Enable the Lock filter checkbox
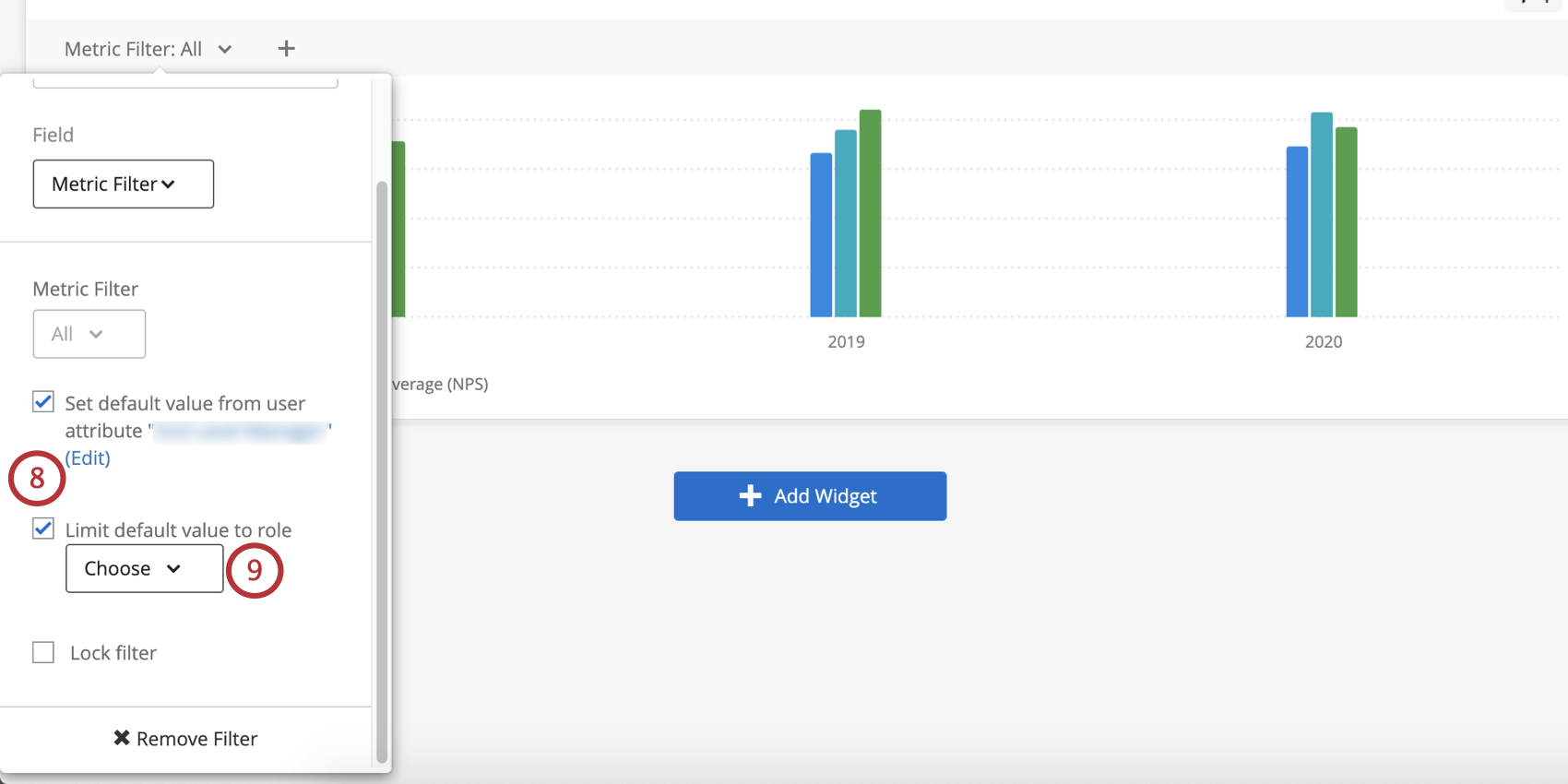The width and height of the screenshot is (1568, 784). 43,652
